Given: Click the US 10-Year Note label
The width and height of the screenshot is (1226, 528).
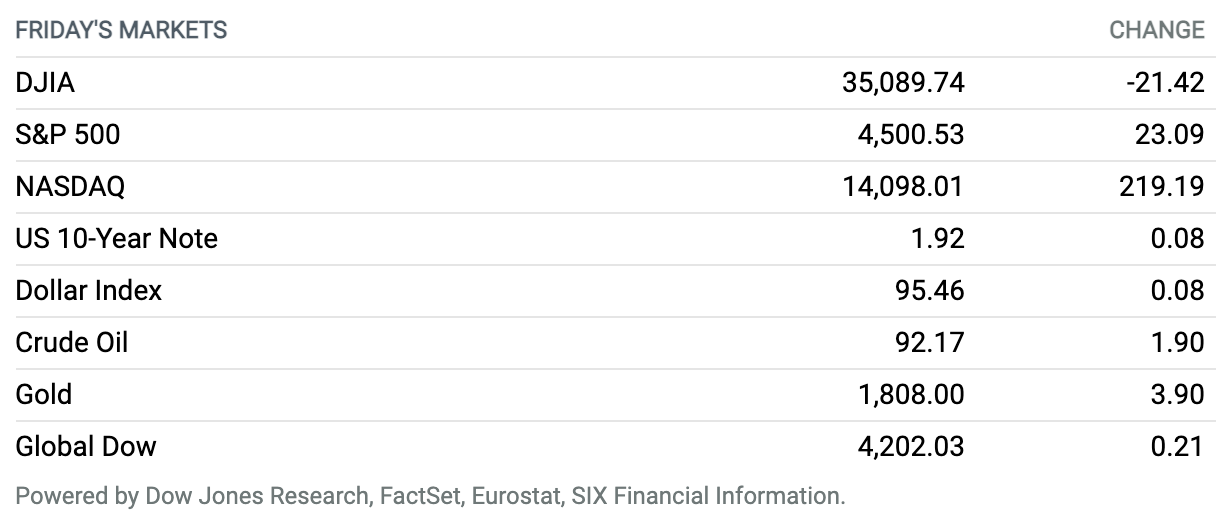Looking at the screenshot, I should point(116,239).
